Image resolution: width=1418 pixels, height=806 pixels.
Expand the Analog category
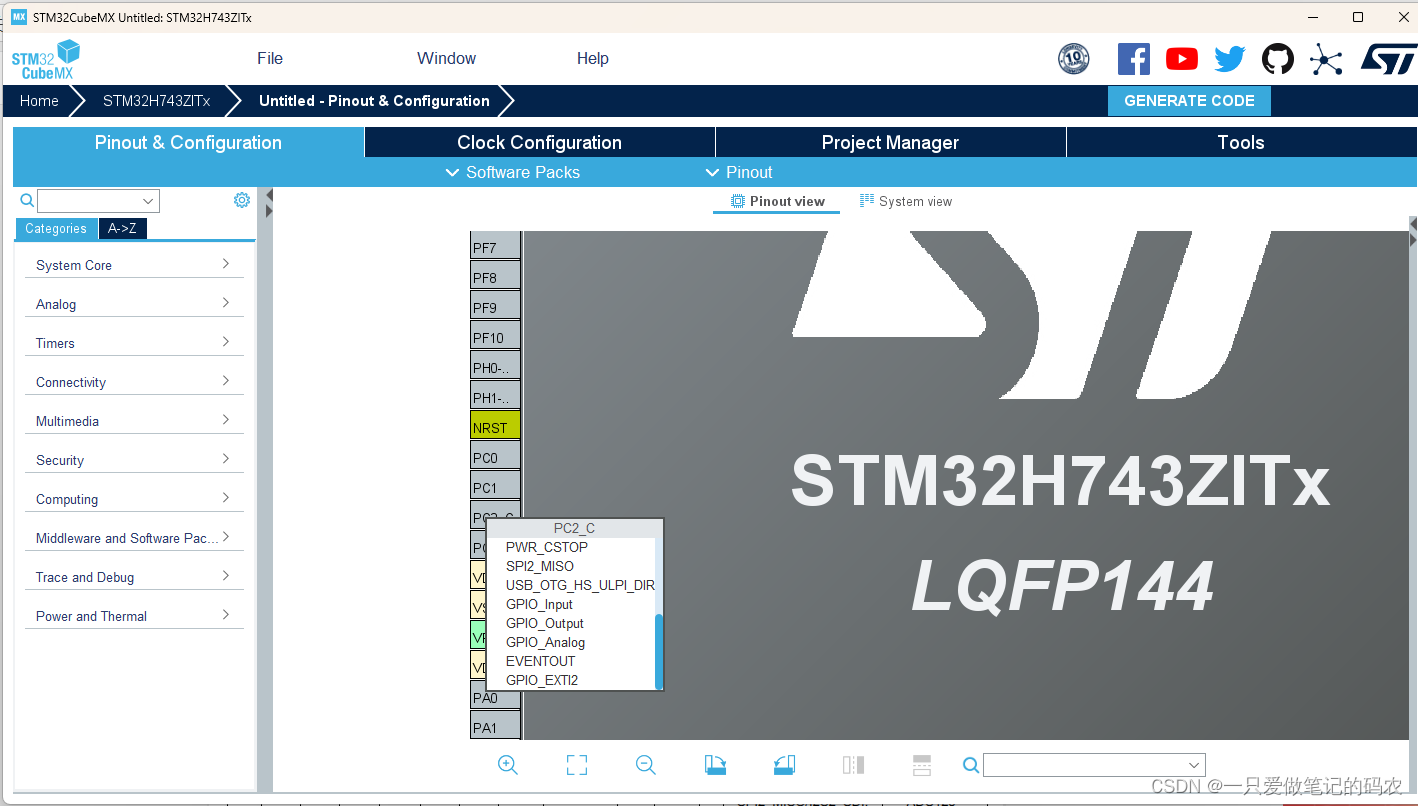(134, 304)
